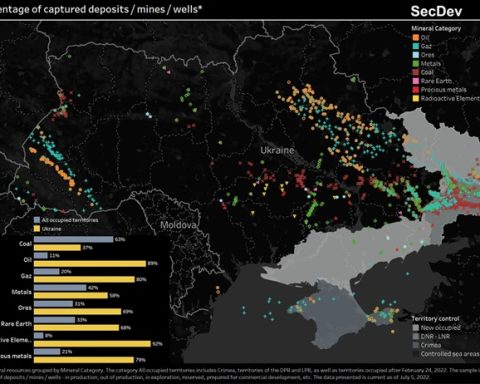Select the Metals 42% occupied bar

tap(60, 288)
